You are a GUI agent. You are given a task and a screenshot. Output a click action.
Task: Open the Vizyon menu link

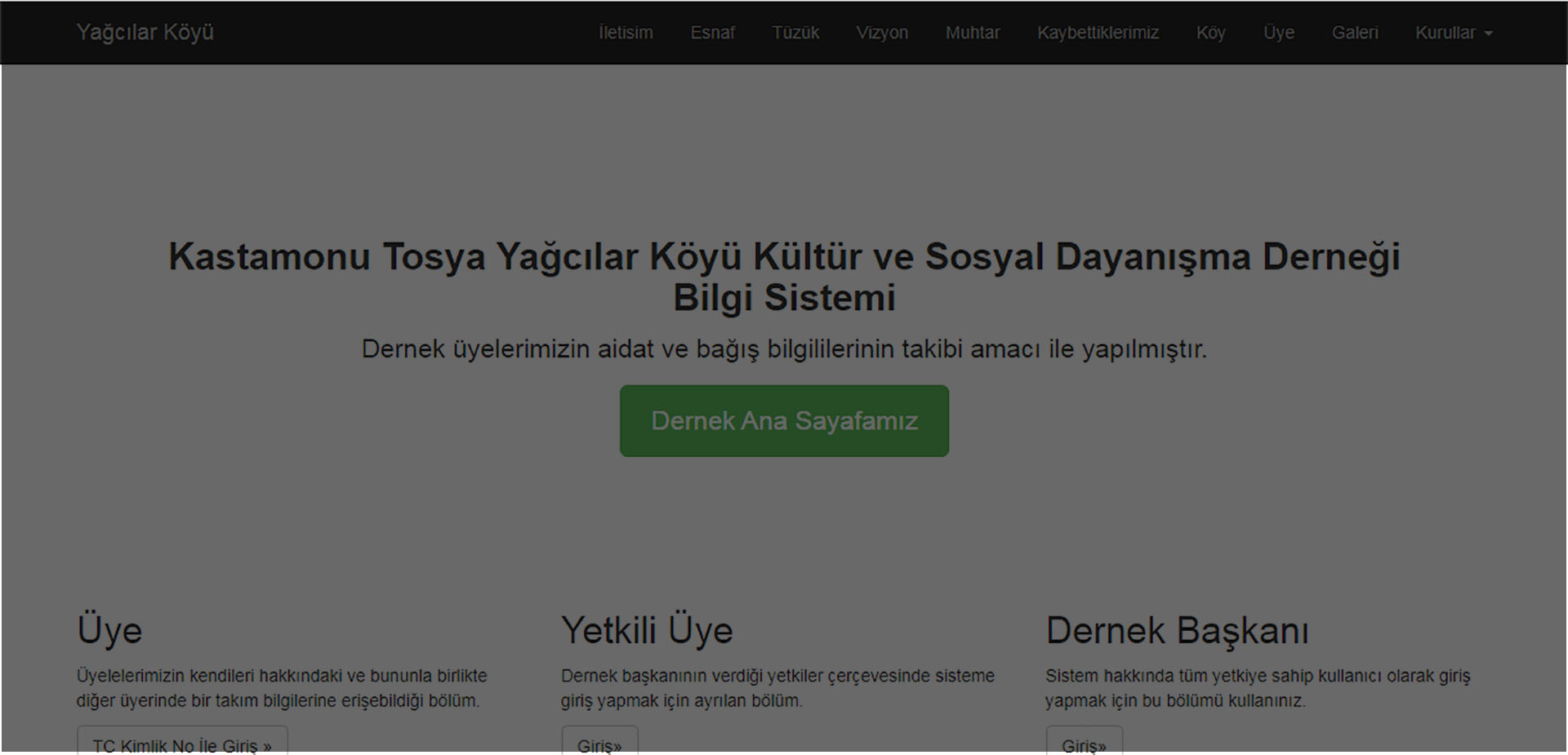[882, 33]
